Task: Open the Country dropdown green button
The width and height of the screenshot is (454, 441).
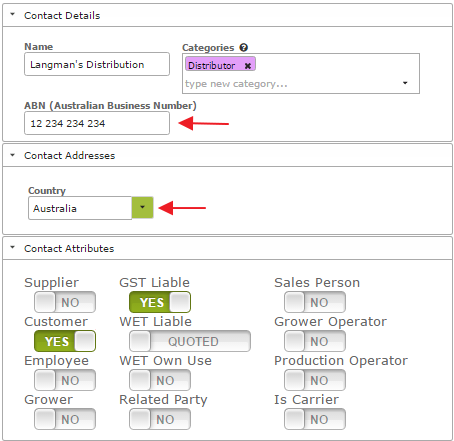Action: click(143, 207)
